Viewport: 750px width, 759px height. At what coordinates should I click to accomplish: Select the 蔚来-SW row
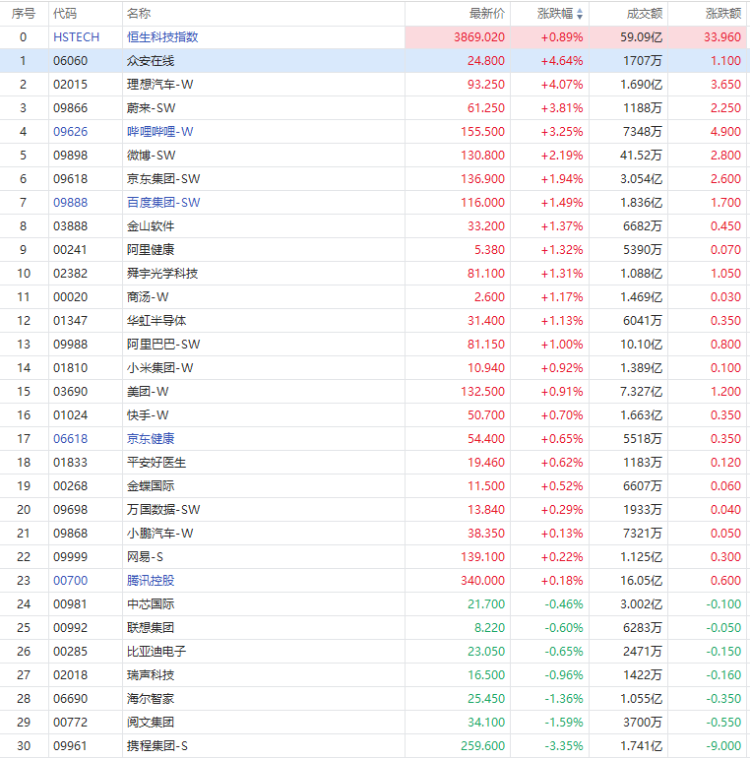click(375, 108)
